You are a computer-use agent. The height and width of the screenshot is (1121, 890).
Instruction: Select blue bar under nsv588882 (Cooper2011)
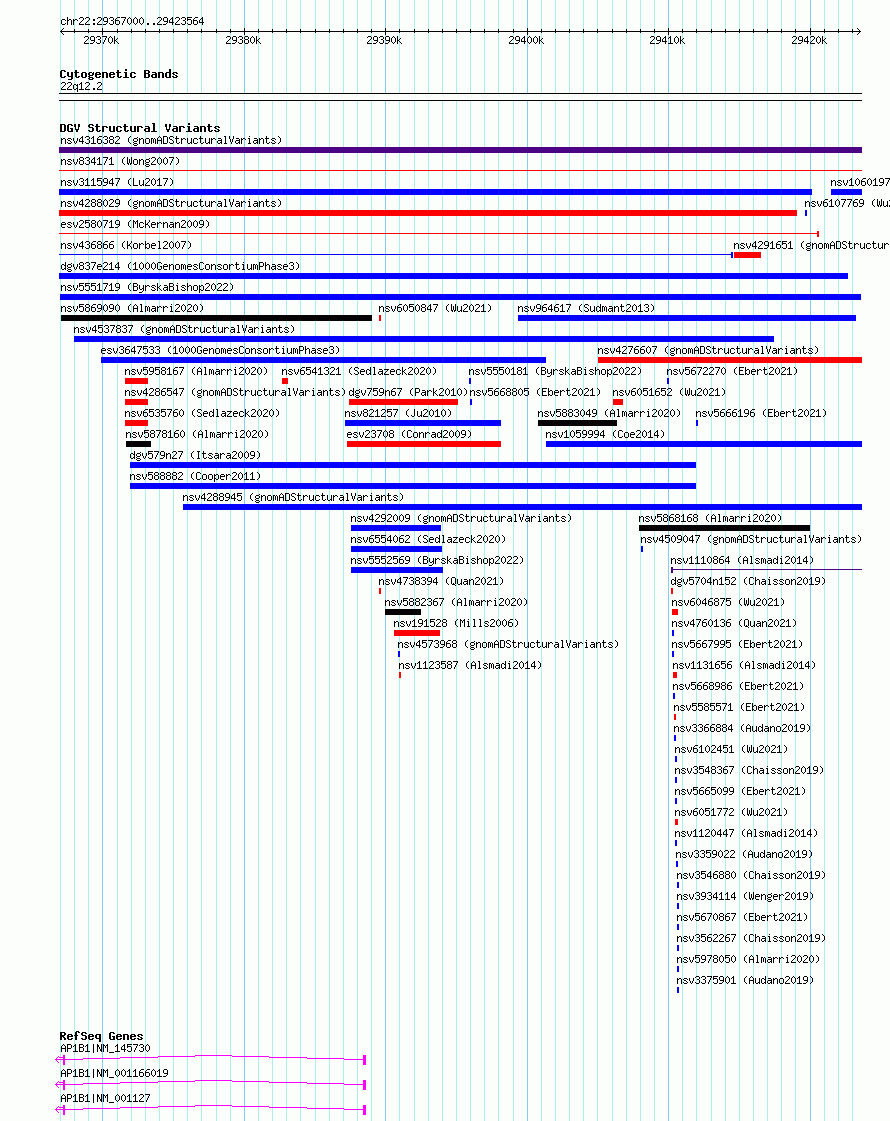(413, 486)
